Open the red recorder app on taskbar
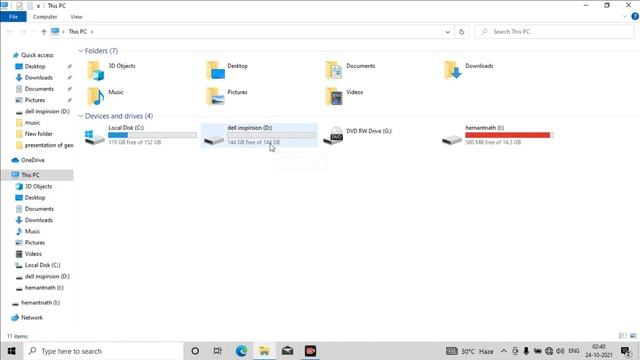The image size is (640, 360). tap(311, 351)
